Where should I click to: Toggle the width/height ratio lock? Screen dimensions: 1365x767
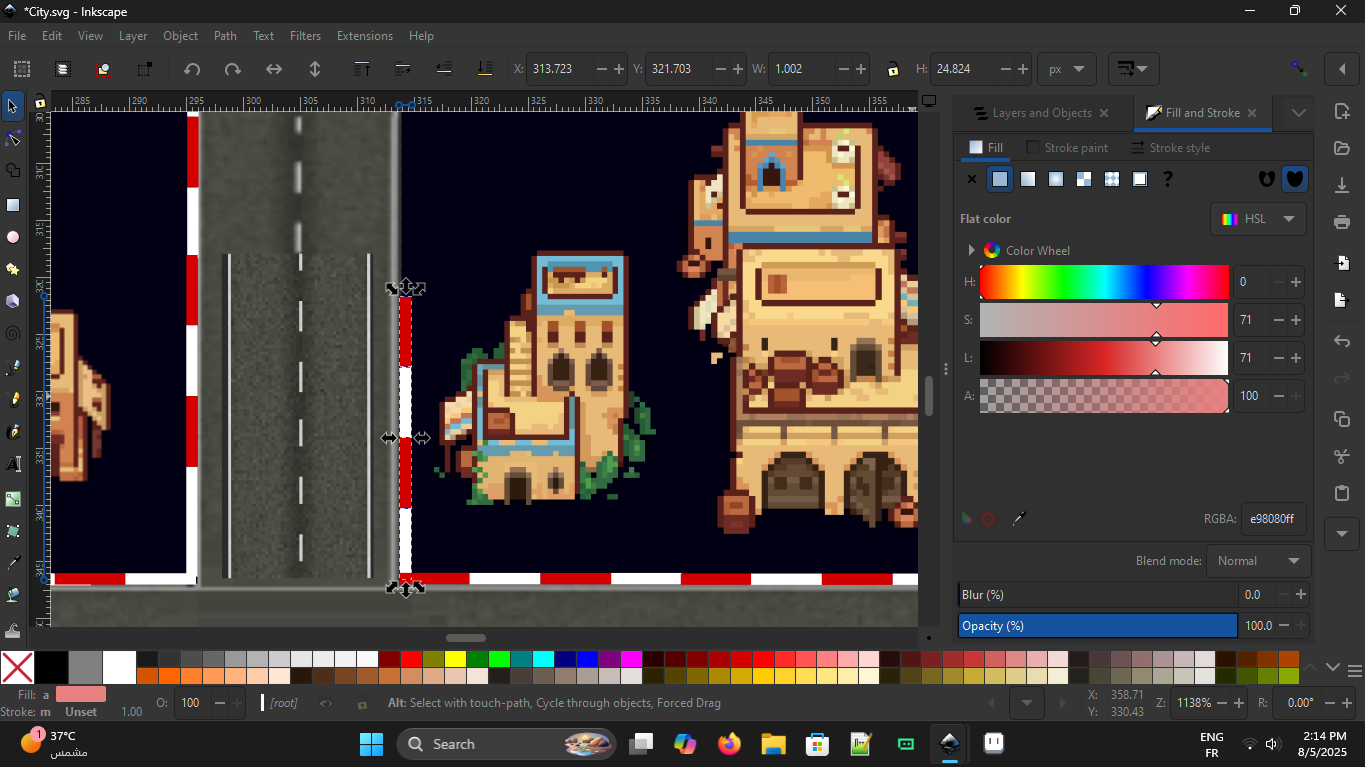[892, 69]
